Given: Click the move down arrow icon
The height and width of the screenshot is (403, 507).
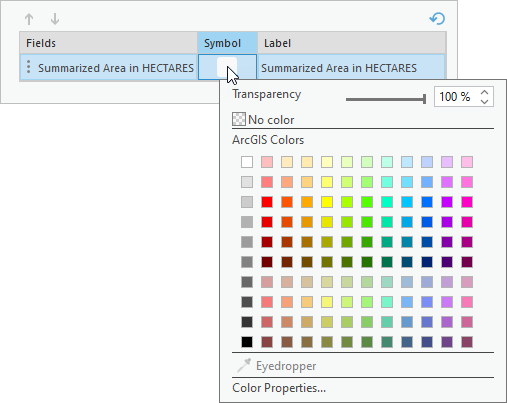Looking at the screenshot, I should [55, 19].
